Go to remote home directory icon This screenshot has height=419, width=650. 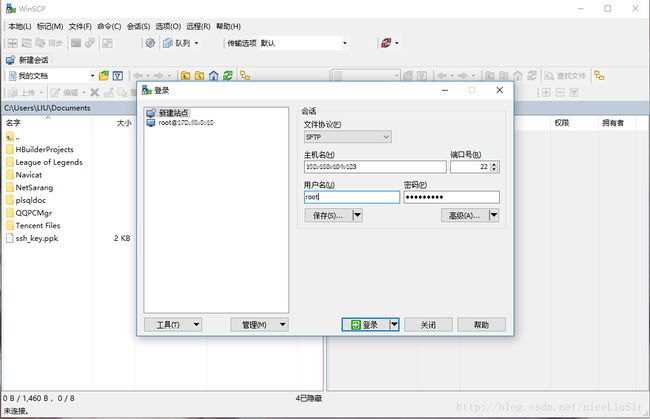click(518, 75)
